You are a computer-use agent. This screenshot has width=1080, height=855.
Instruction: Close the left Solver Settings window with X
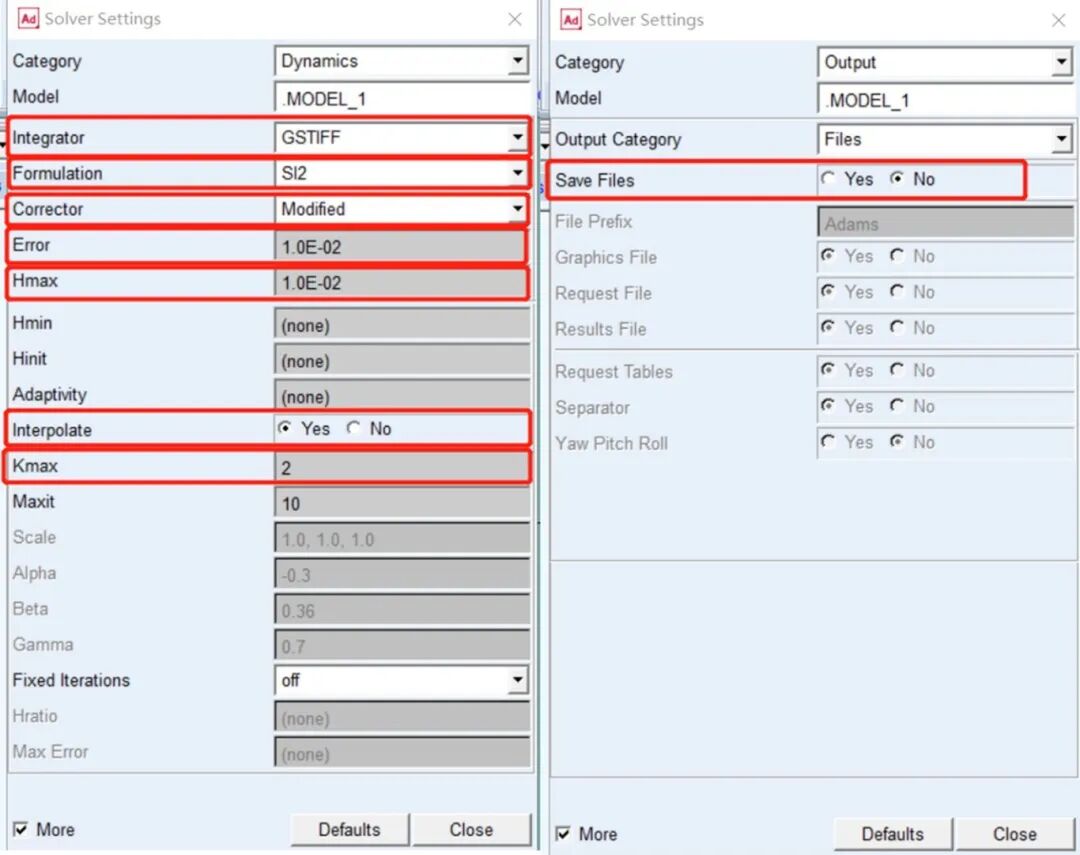click(x=515, y=19)
